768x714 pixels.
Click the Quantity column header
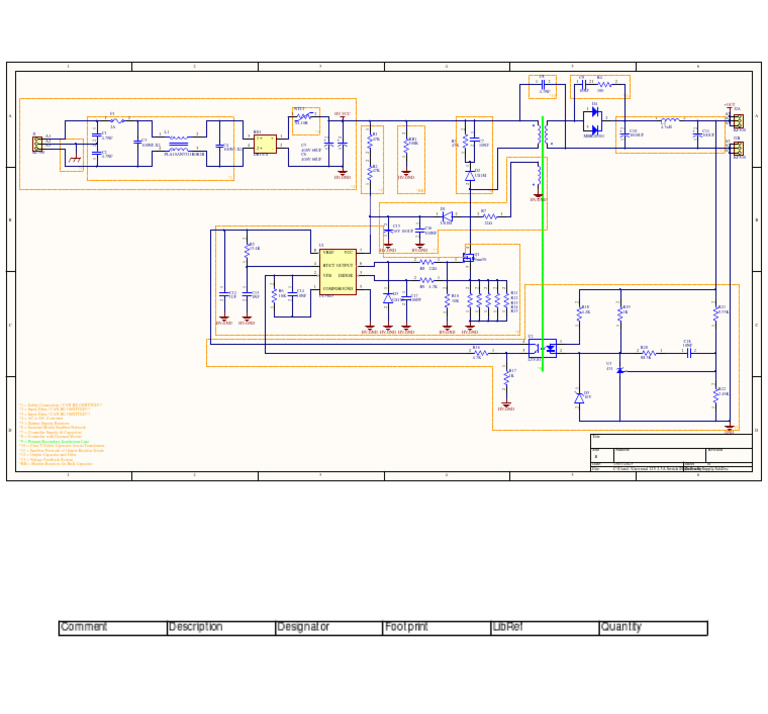(653, 628)
